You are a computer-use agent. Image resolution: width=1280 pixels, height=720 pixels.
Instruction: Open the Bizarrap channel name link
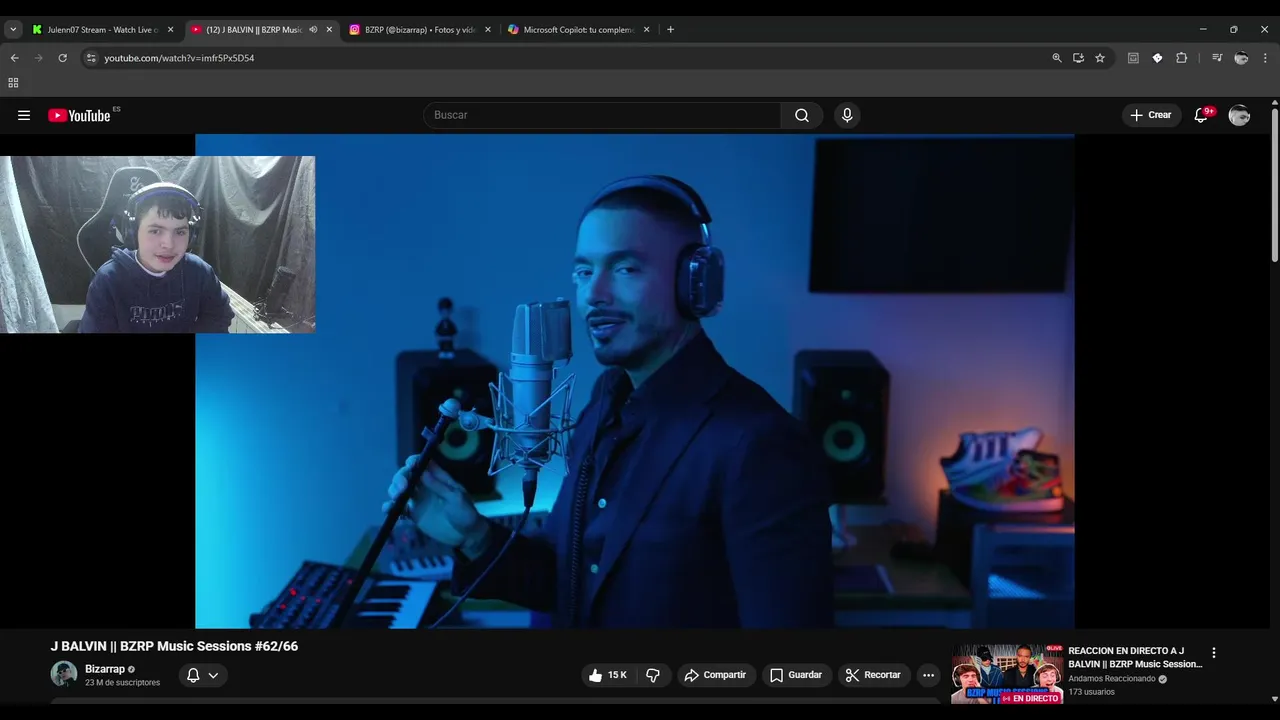105,669
